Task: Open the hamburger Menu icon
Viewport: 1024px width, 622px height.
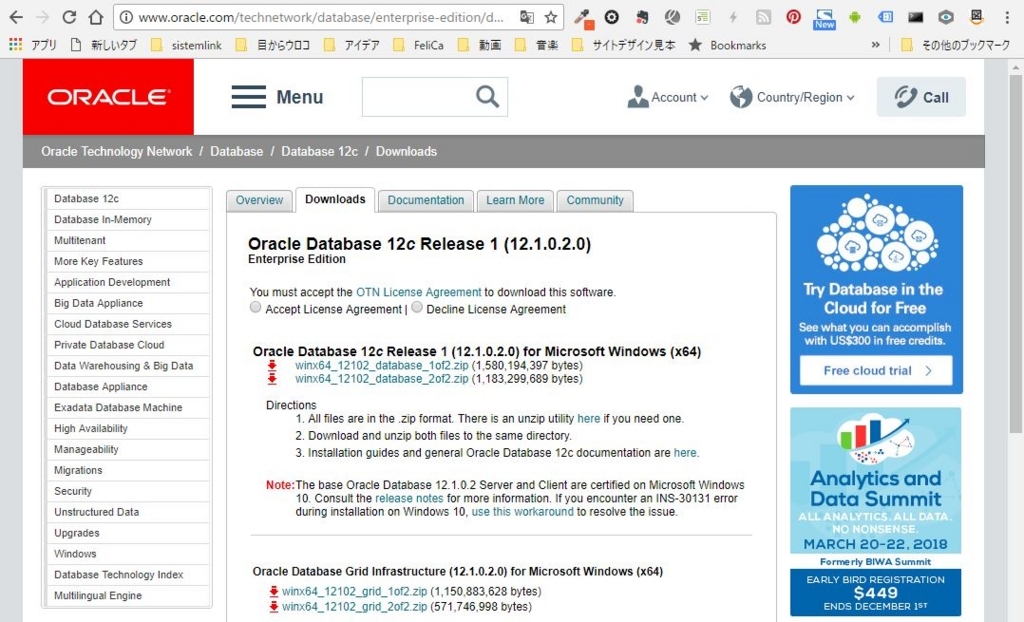Action: point(249,97)
